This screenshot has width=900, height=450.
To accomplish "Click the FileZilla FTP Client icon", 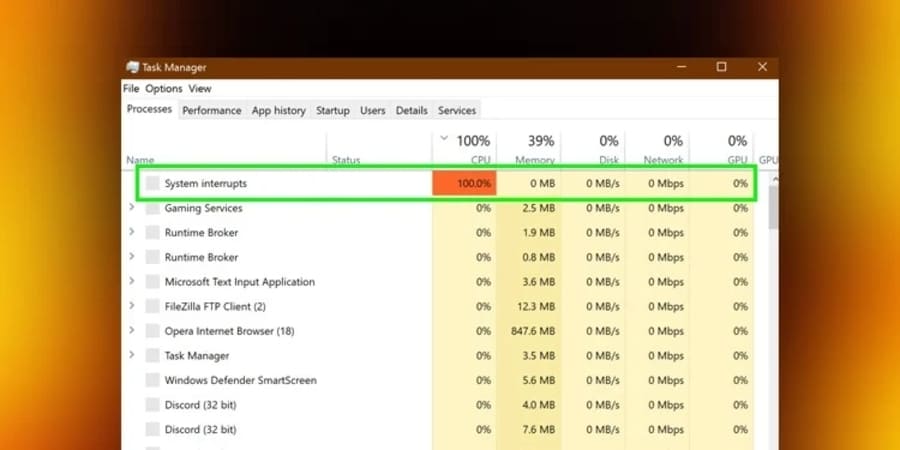I will coord(152,307).
